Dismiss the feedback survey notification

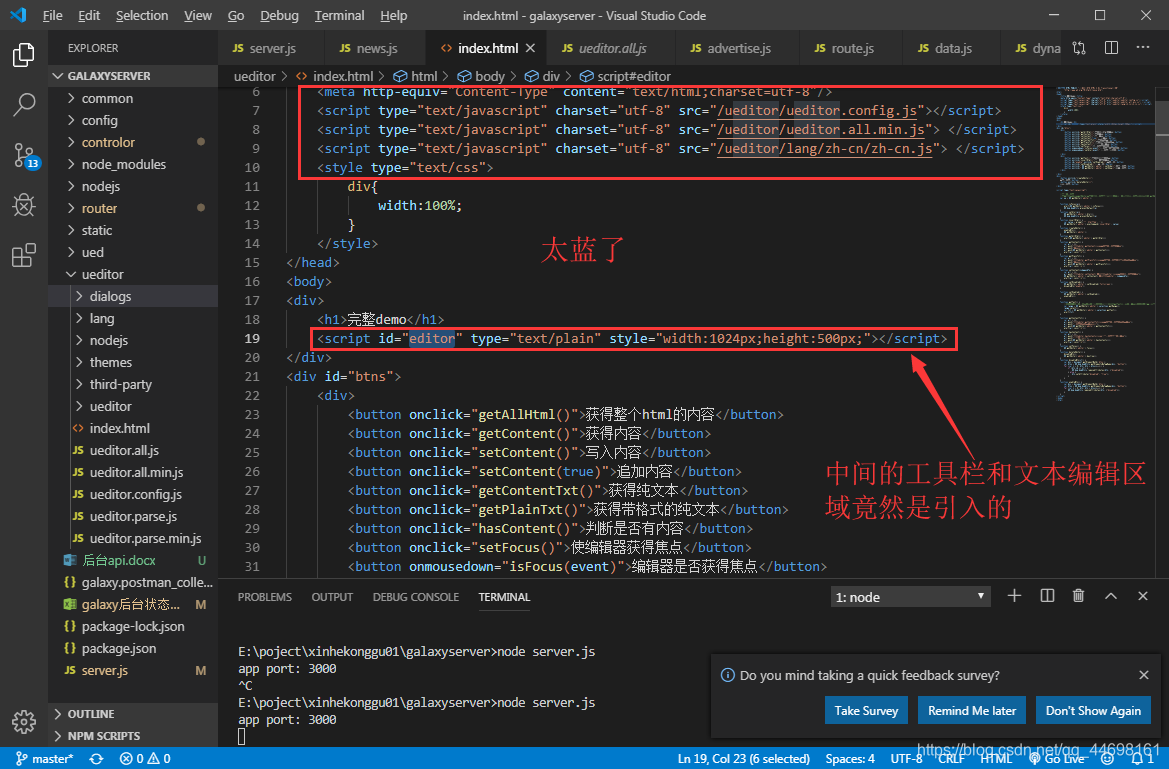[1144, 675]
